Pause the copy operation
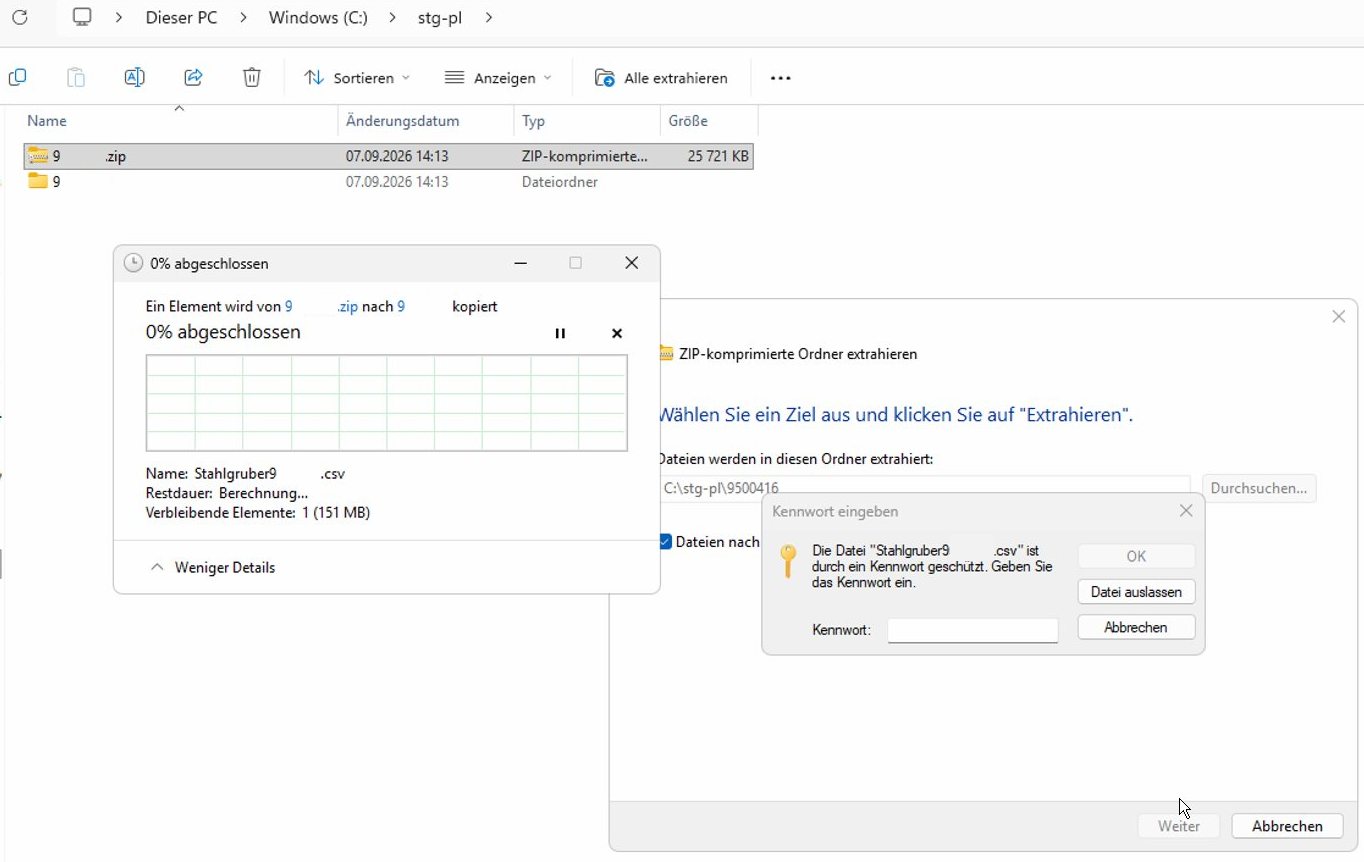1364x862 pixels. (x=560, y=333)
